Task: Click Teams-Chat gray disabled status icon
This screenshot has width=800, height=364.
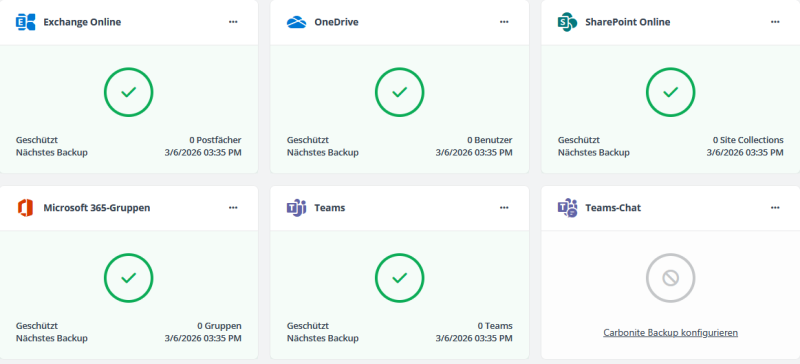Action: point(670,278)
